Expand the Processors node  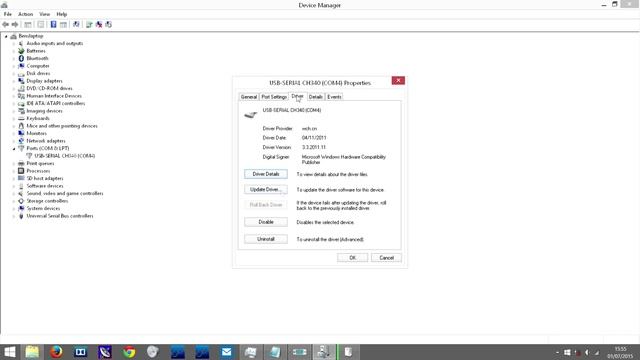(x=14, y=171)
